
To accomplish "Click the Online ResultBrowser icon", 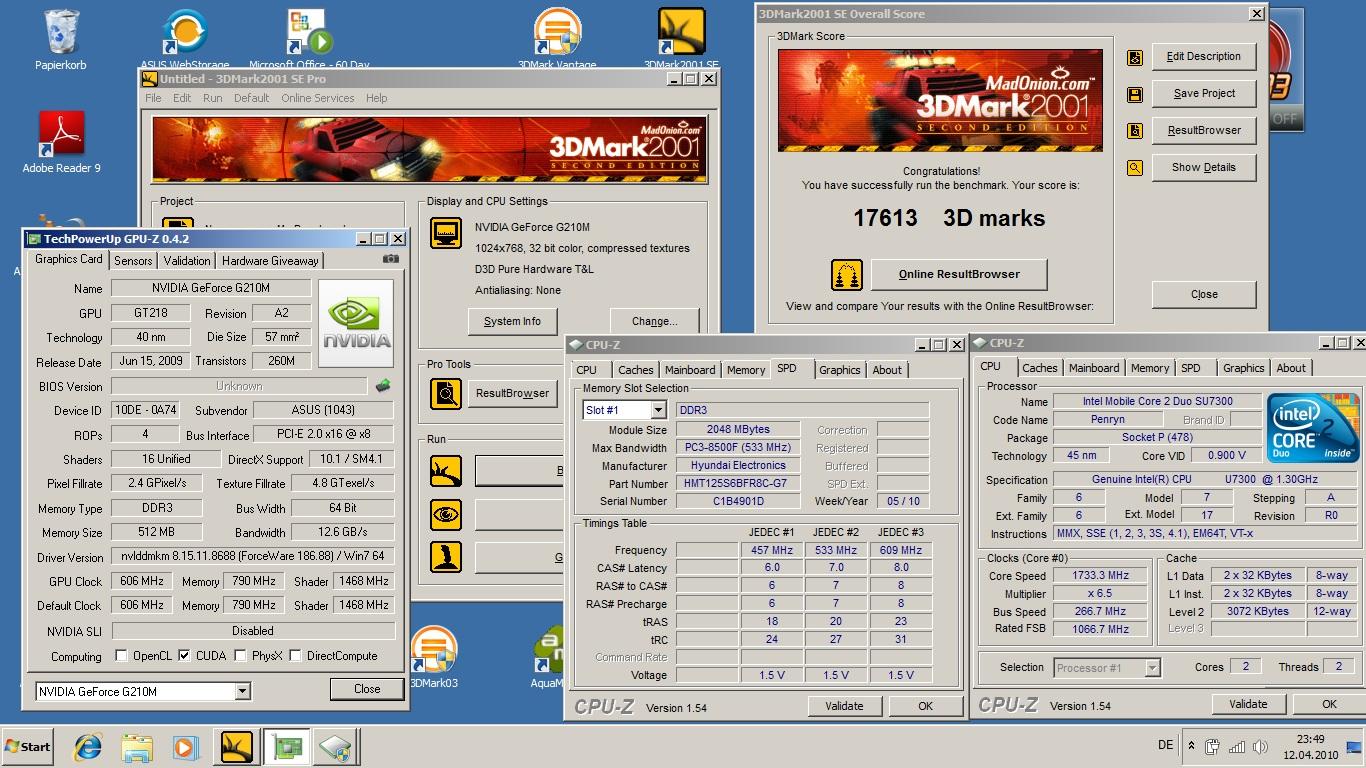I will coord(847,275).
